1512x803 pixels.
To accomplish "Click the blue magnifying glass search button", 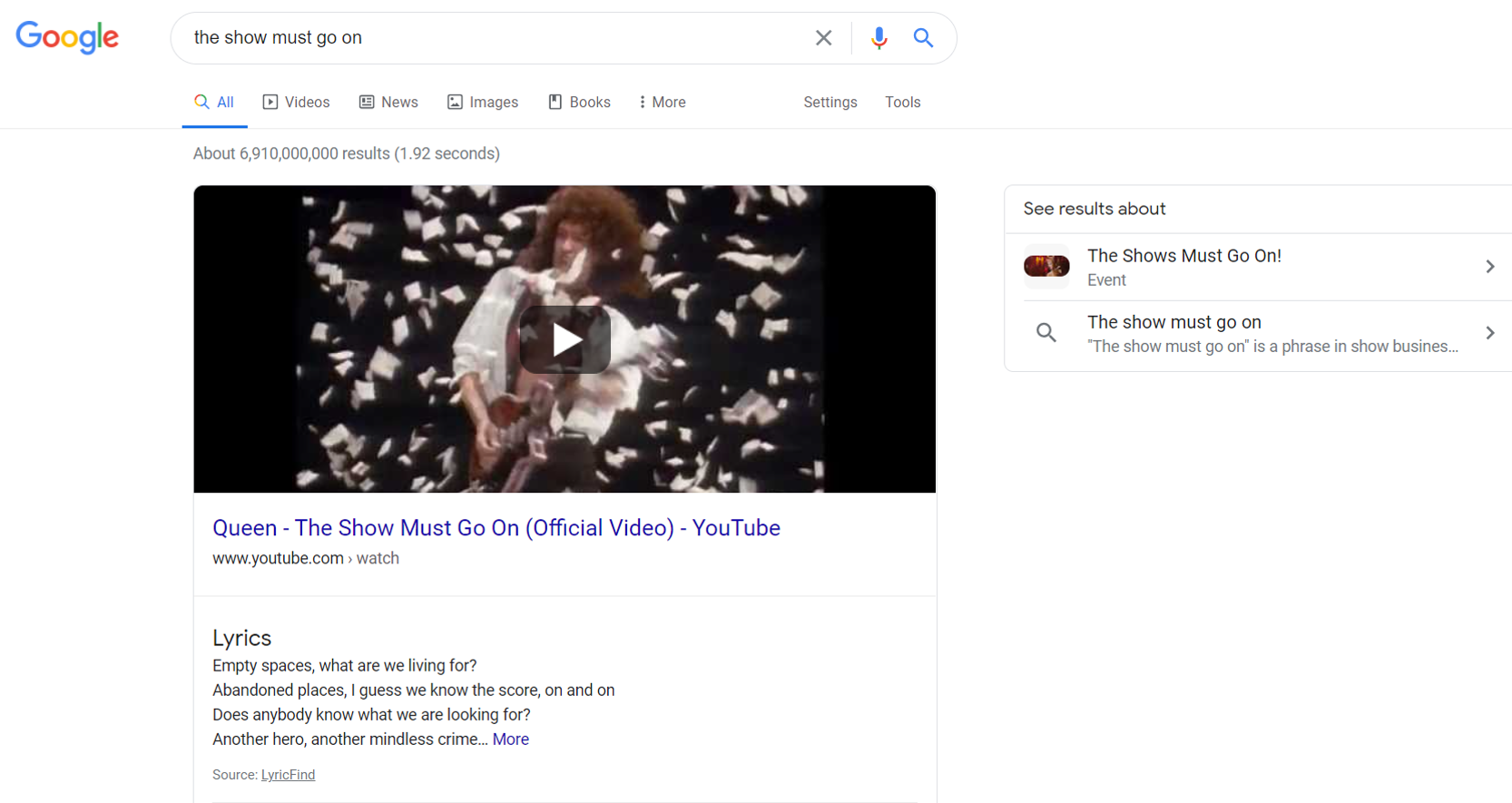I will [923, 38].
